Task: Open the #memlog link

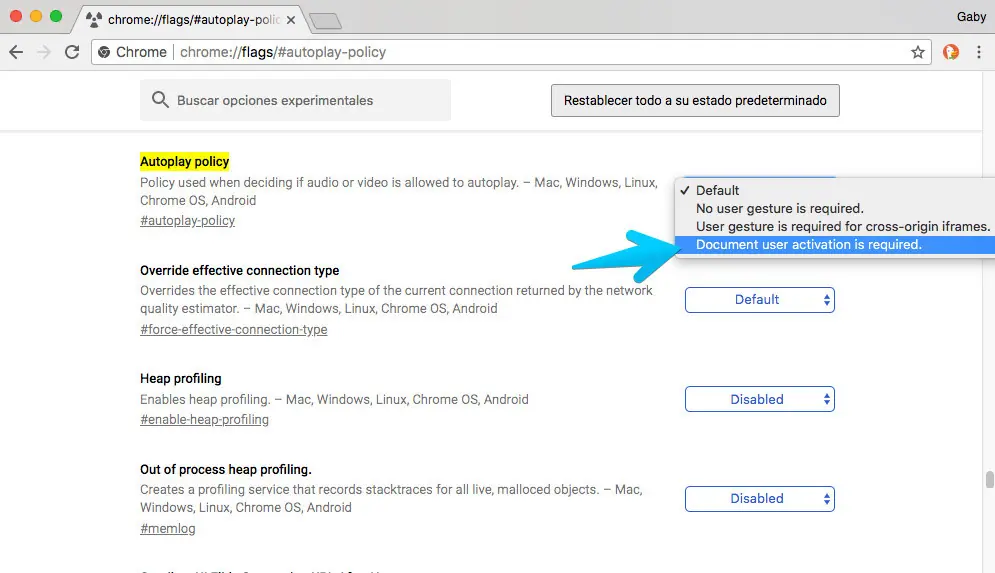Action: pyautogui.click(x=168, y=528)
